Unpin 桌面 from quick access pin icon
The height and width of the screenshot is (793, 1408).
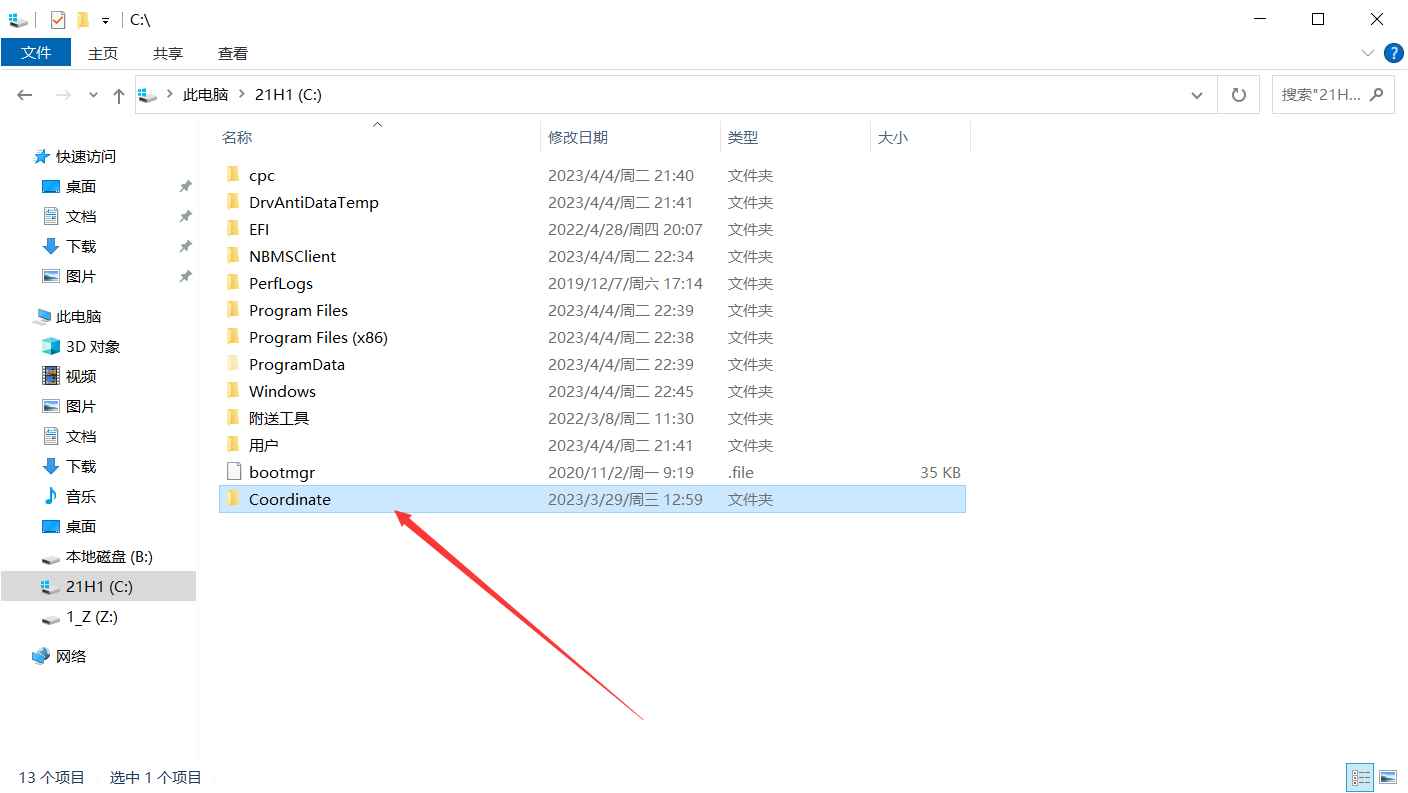(x=185, y=187)
